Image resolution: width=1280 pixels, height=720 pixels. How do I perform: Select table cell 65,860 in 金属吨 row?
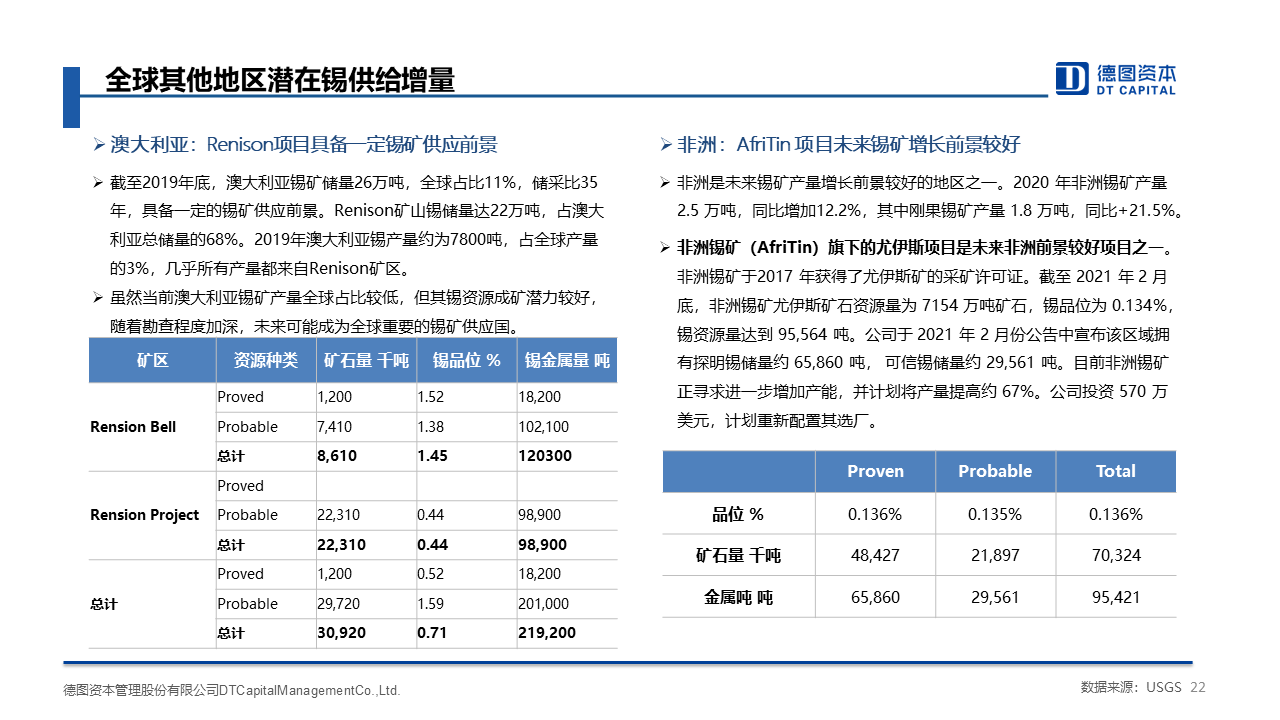pos(875,597)
